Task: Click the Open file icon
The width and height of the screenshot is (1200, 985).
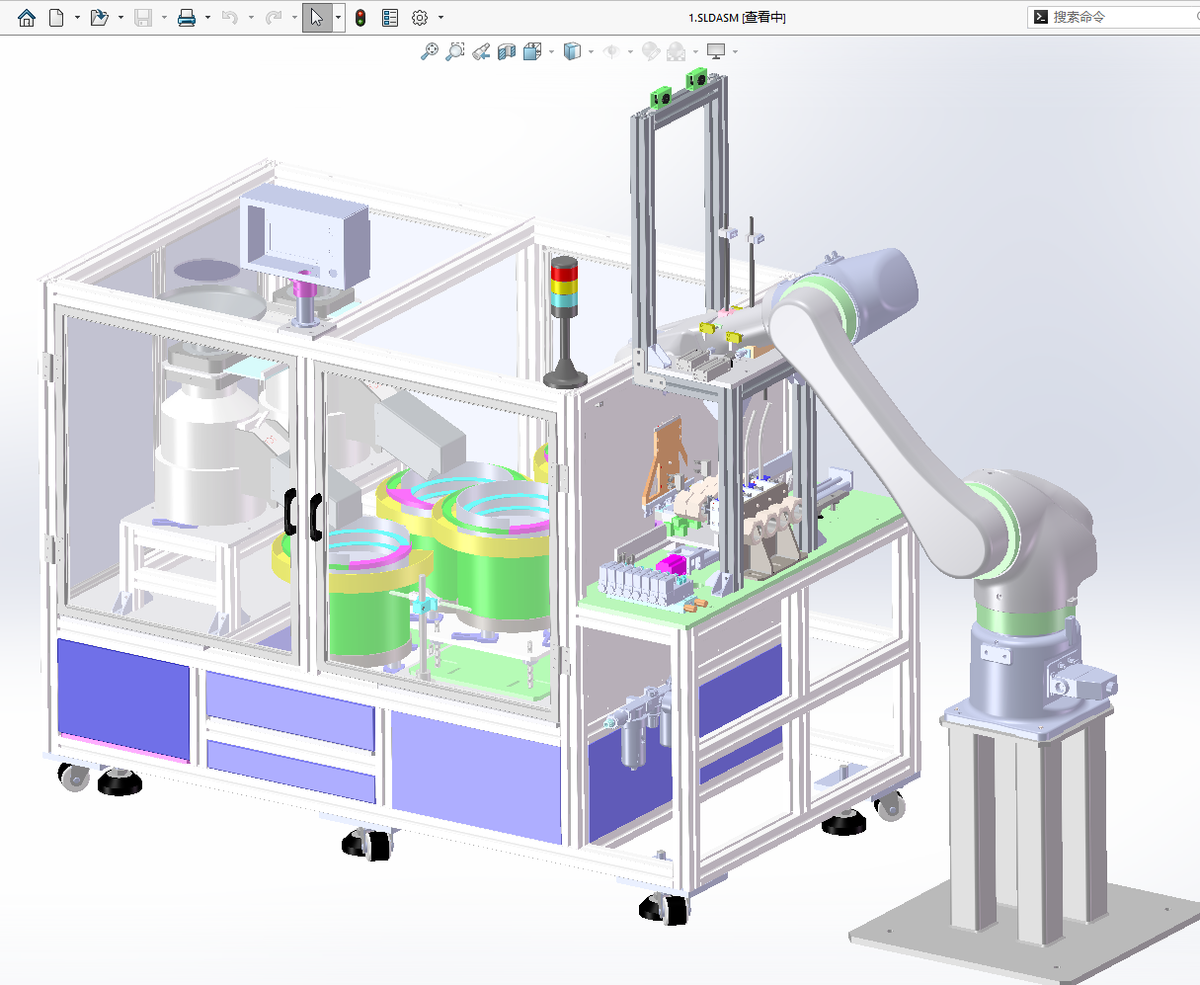Action: 99,17
